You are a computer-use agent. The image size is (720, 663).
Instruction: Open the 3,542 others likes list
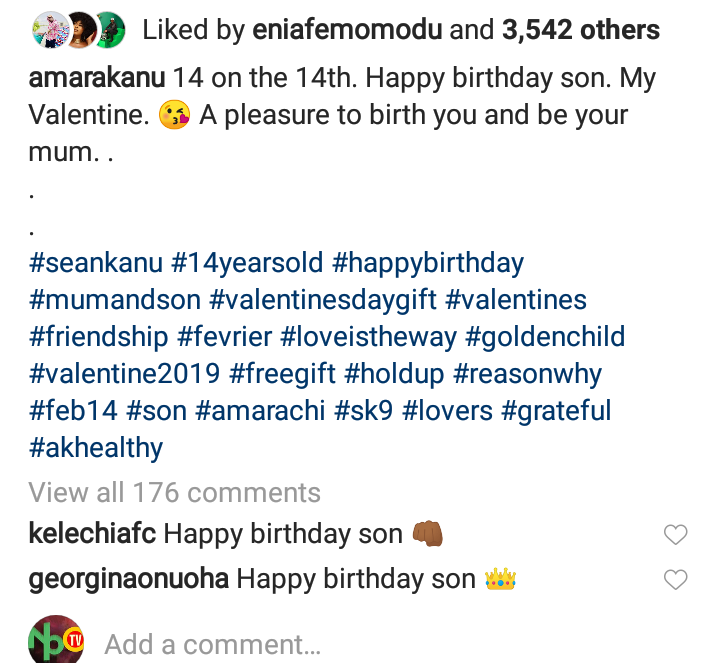[580, 29]
